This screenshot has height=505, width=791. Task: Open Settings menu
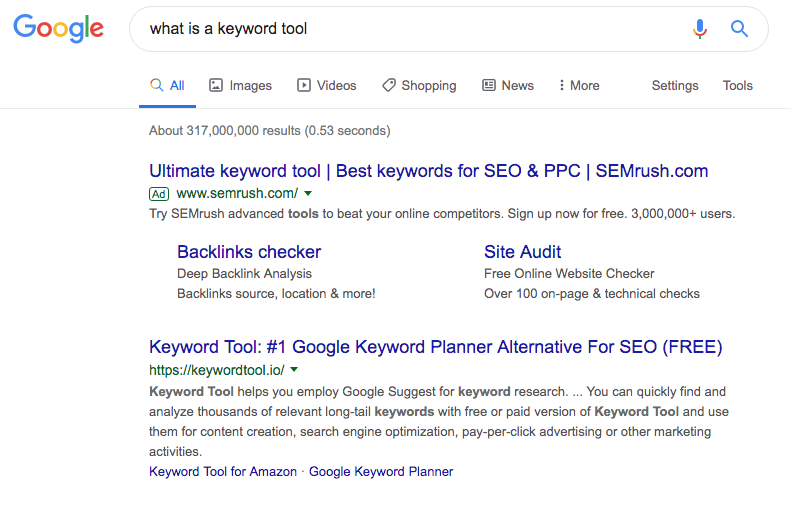[675, 85]
